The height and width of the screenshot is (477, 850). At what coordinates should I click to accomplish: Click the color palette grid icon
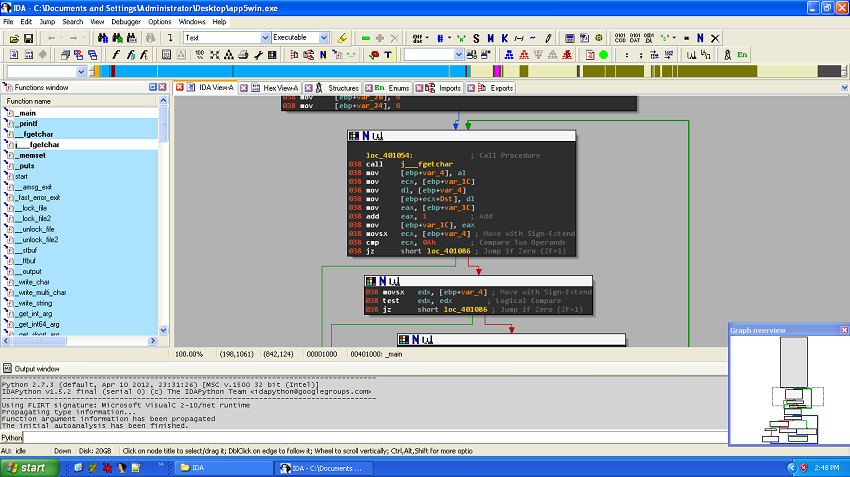click(272, 55)
